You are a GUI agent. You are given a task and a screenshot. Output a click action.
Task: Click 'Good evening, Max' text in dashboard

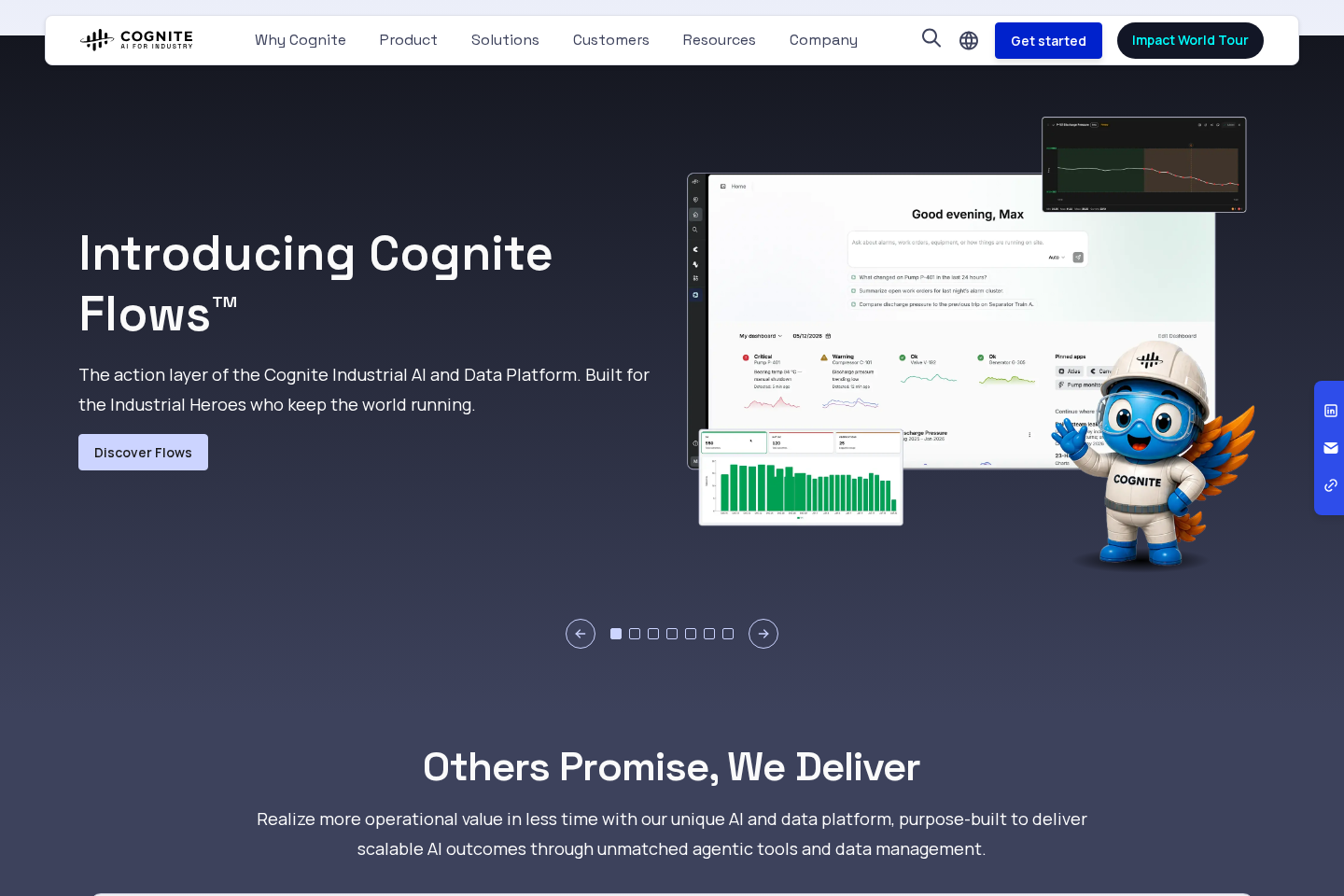pyautogui.click(x=968, y=215)
